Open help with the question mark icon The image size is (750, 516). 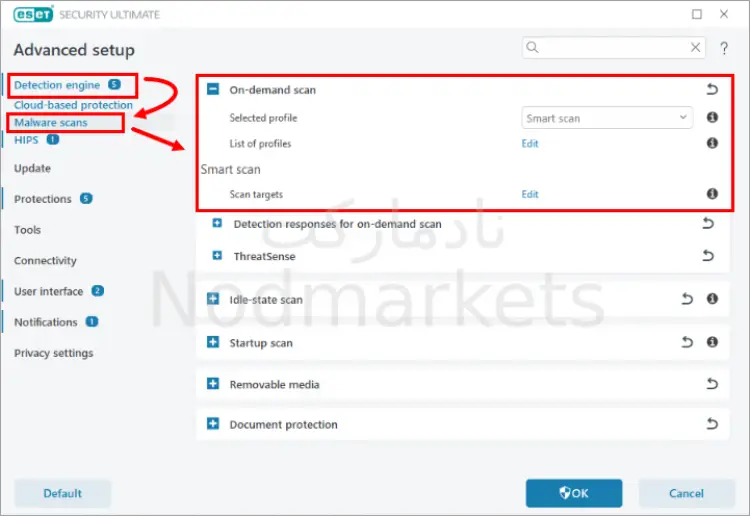[724, 48]
